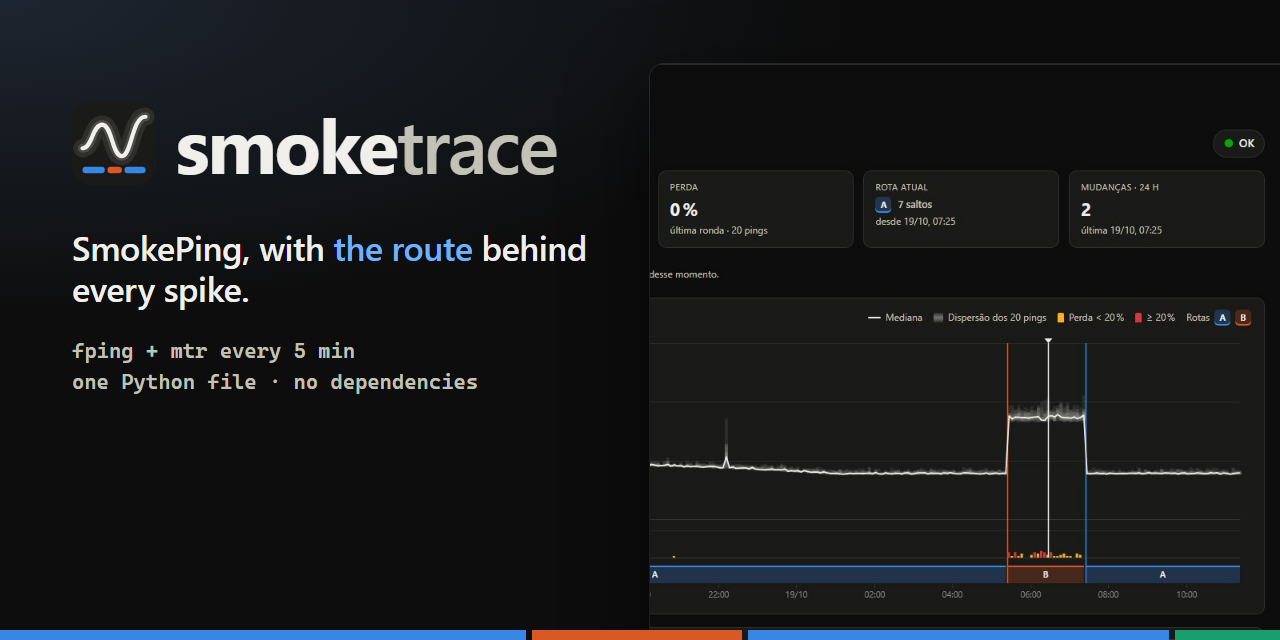The height and width of the screenshot is (640, 1280).
Task: Click the route B badge in the legend
Action: tap(1243, 318)
